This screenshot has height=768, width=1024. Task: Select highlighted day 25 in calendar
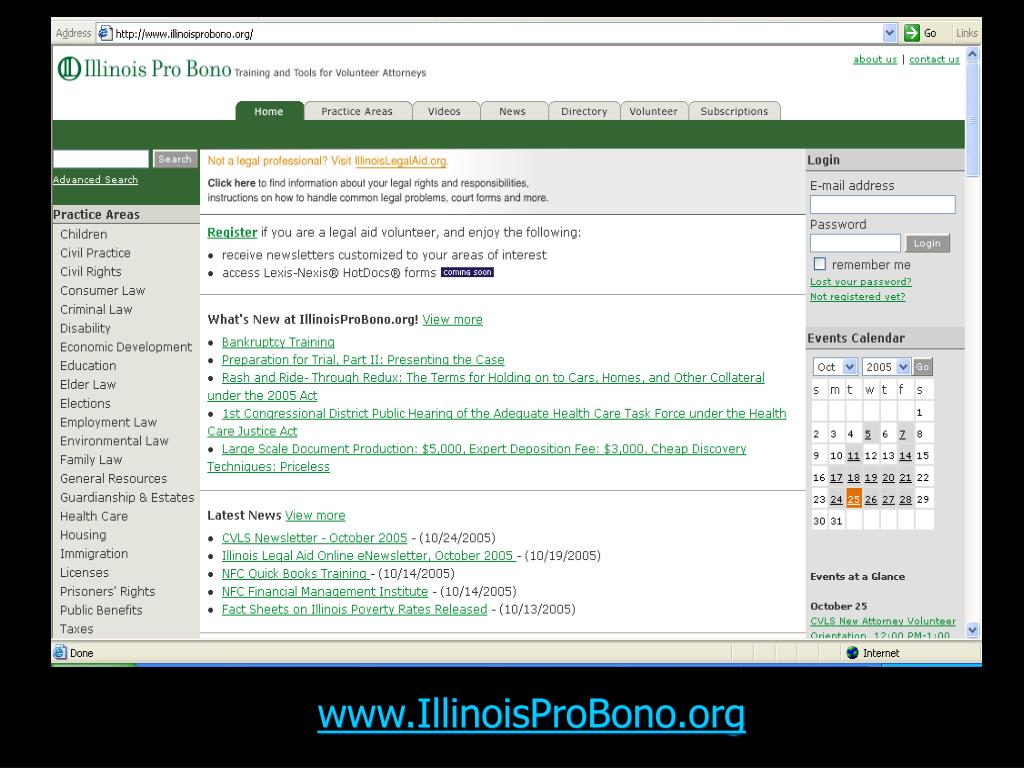[x=854, y=499]
